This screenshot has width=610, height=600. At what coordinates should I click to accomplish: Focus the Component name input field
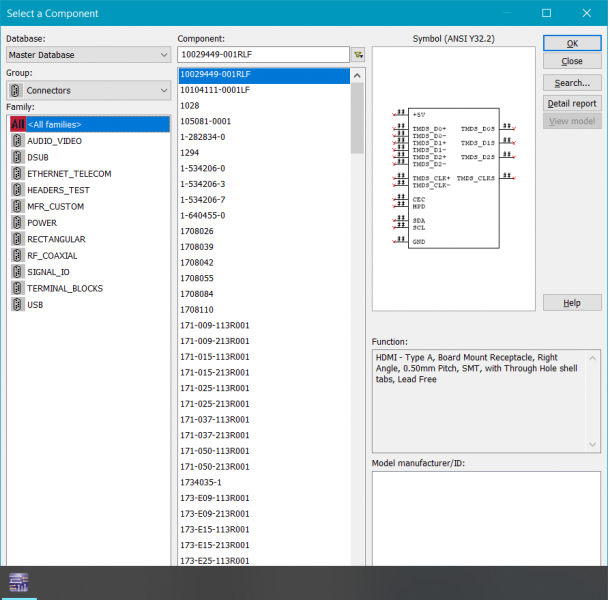[263, 54]
